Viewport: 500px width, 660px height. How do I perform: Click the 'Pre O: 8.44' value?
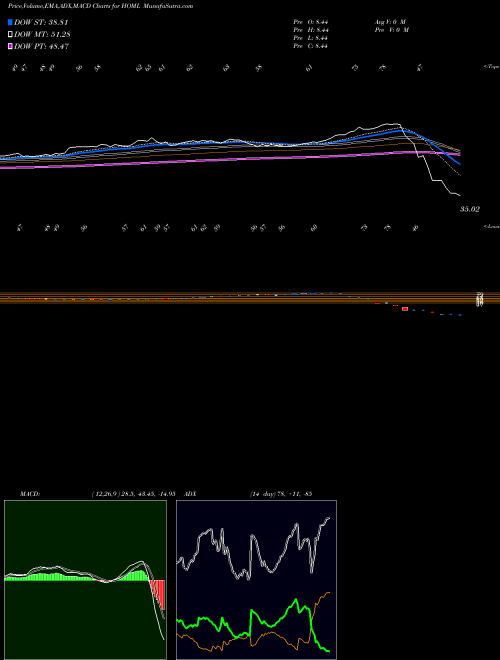pos(311,22)
